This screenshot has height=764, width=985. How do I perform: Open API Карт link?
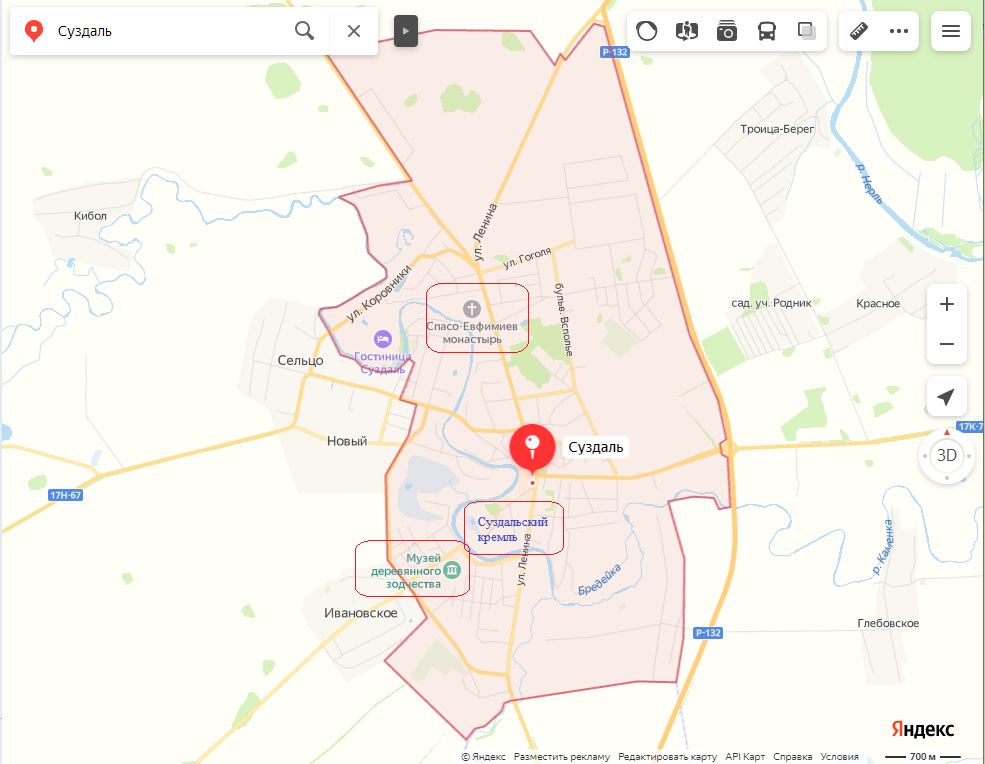coord(745,756)
